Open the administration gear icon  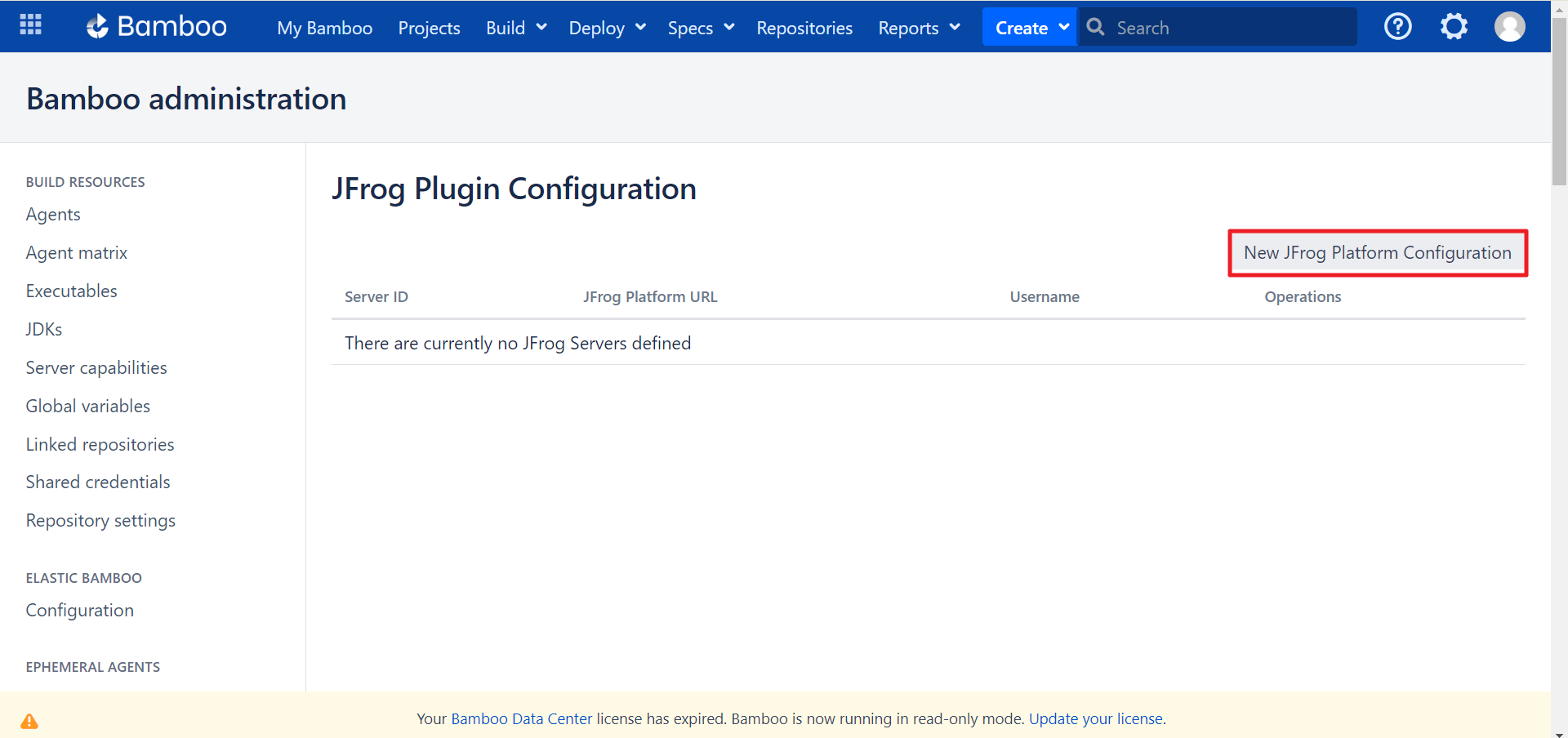tap(1454, 27)
